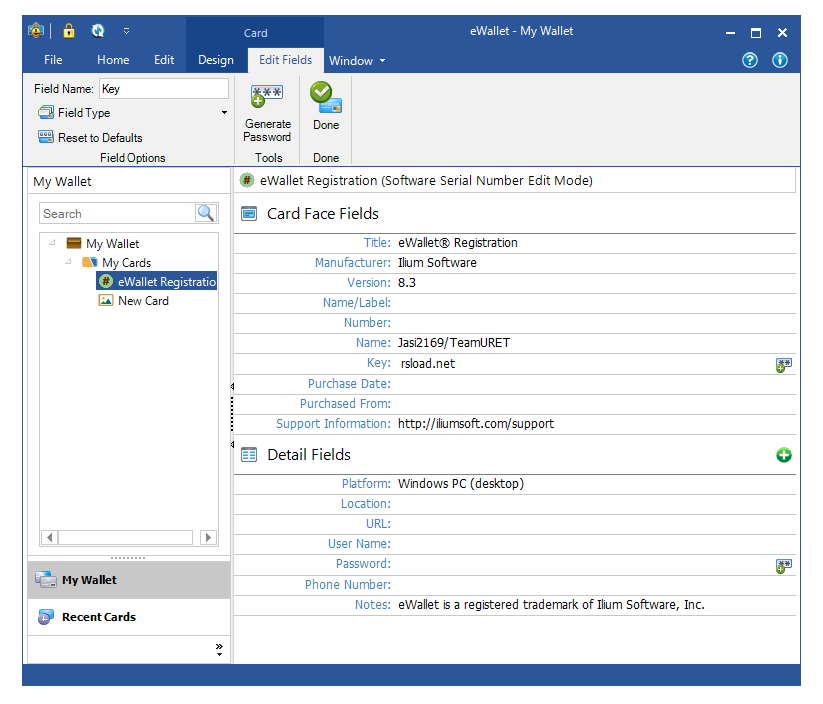This screenshot has height=704, width=823.
Task: Click the Name value Jasi2169/TeamURET
Action: (453, 343)
